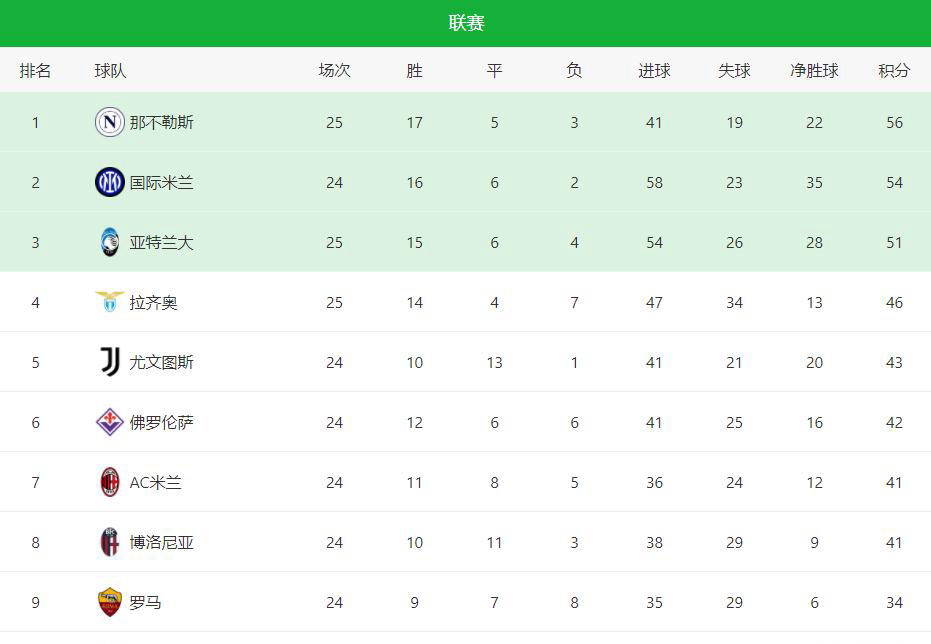Open the 国际米兰 team link
The width and height of the screenshot is (931, 644).
(x=162, y=182)
